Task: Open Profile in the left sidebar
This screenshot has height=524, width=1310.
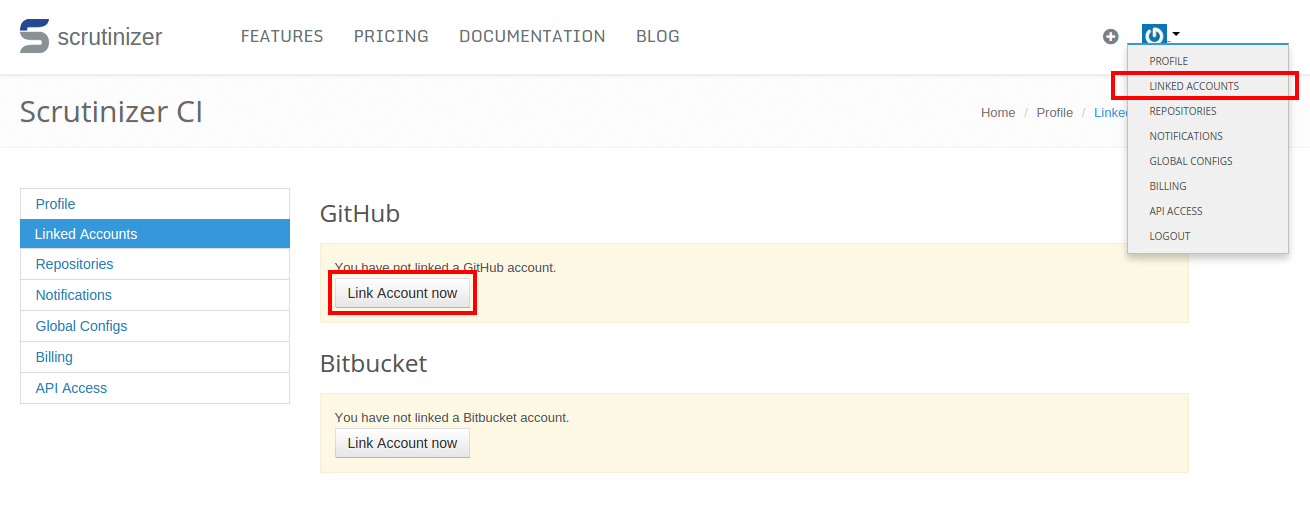Action: 56,204
